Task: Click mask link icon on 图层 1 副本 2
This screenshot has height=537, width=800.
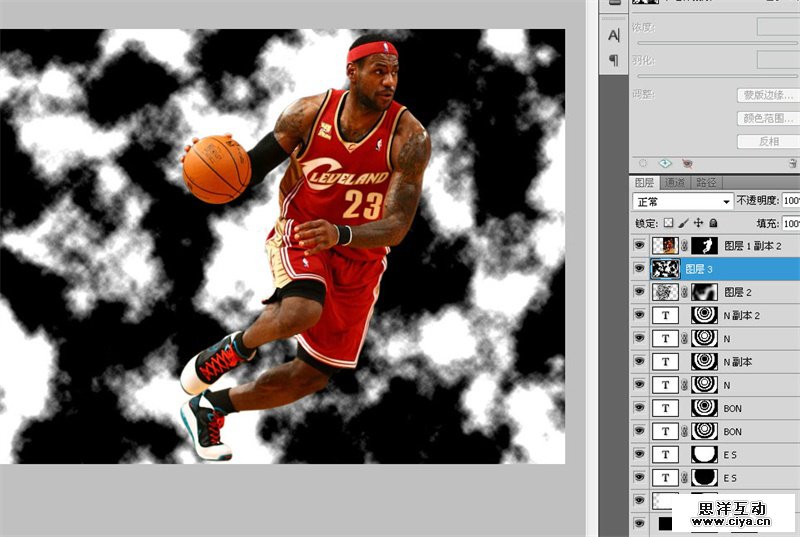Action: (x=684, y=245)
